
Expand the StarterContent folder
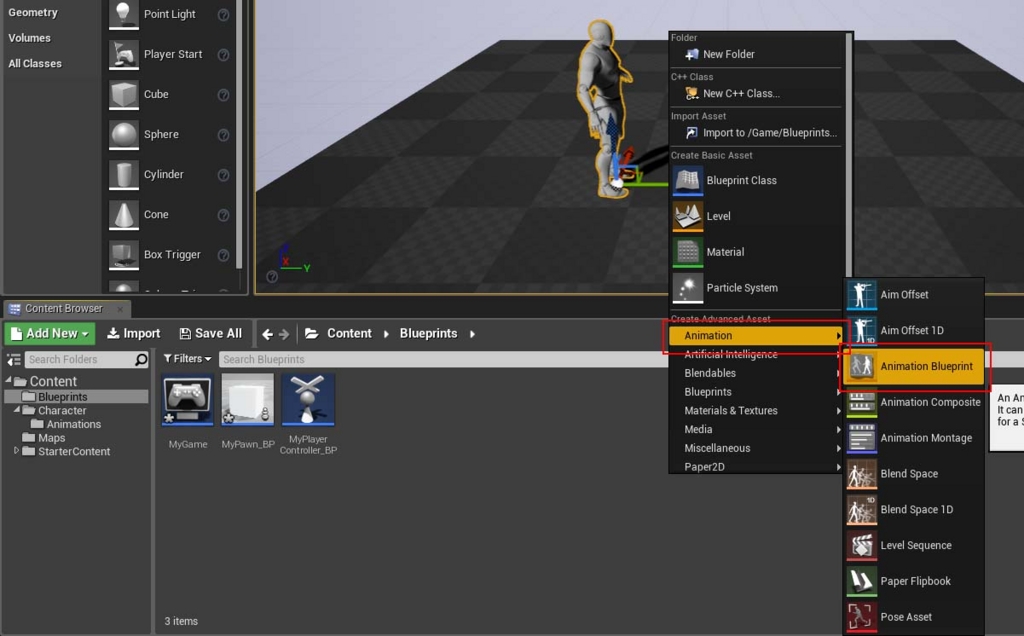[x=17, y=451]
